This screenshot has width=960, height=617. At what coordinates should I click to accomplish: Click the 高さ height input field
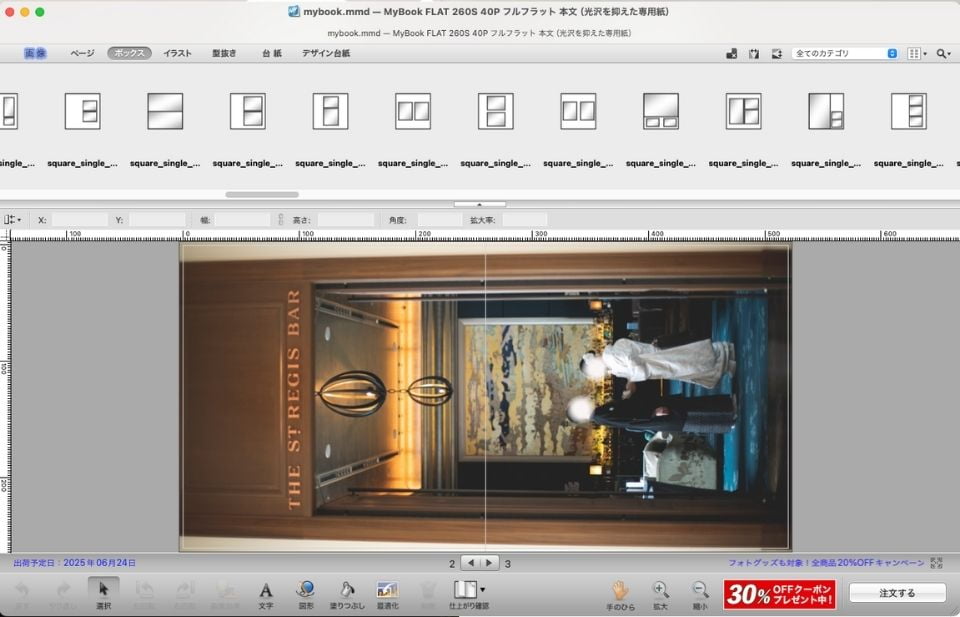point(345,220)
